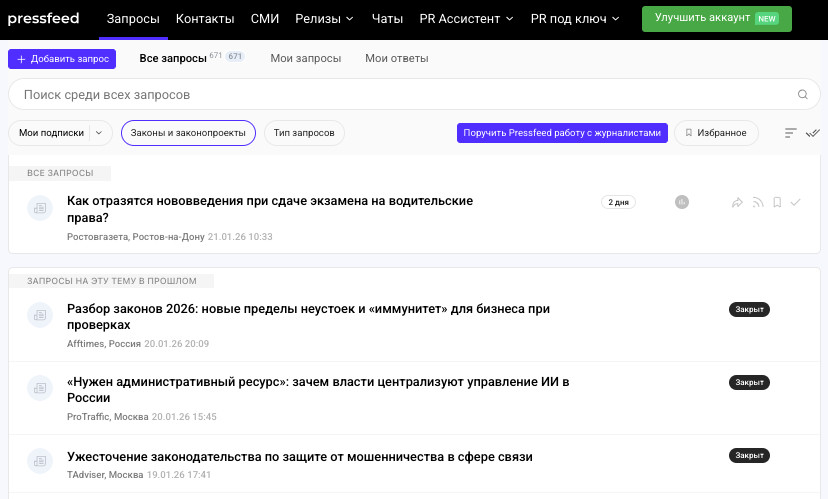Click the share arrow icon on the driving exam request
The width and height of the screenshot is (828, 499).
pos(737,203)
